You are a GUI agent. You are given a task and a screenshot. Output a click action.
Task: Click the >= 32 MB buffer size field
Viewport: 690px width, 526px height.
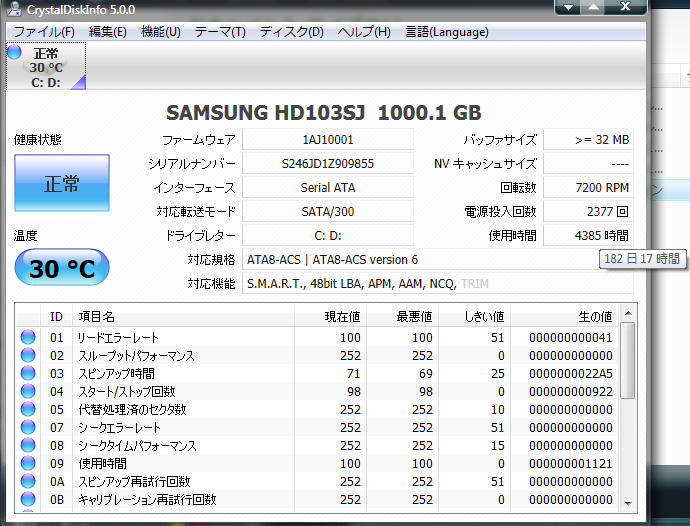pyautogui.click(x=588, y=140)
